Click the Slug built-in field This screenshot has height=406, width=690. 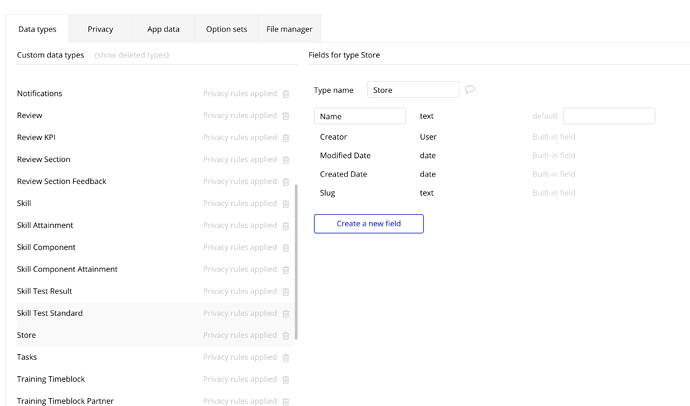[447, 193]
